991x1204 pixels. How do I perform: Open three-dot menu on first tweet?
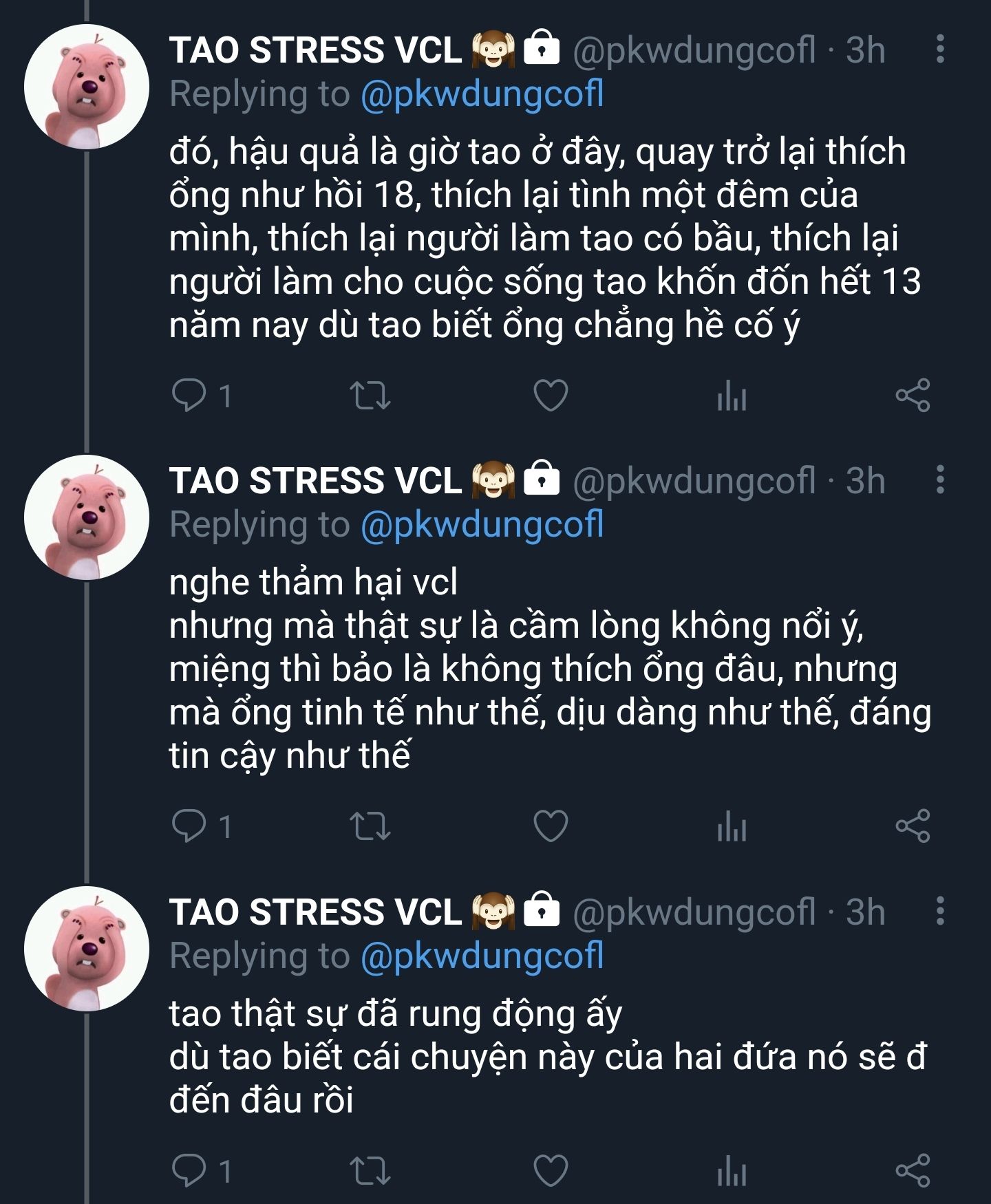coord(940,50)
